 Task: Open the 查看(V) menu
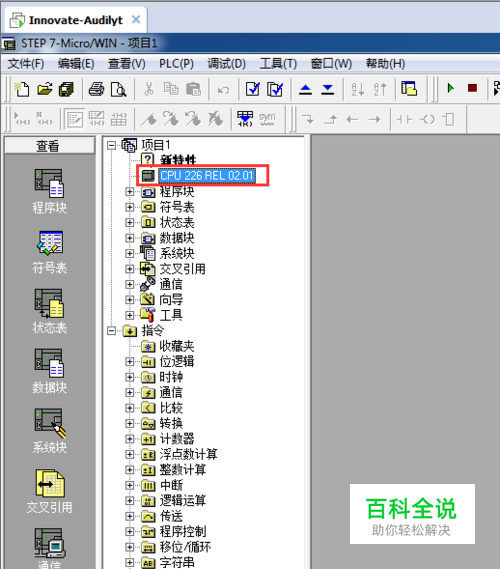click(x=127, y=64)
